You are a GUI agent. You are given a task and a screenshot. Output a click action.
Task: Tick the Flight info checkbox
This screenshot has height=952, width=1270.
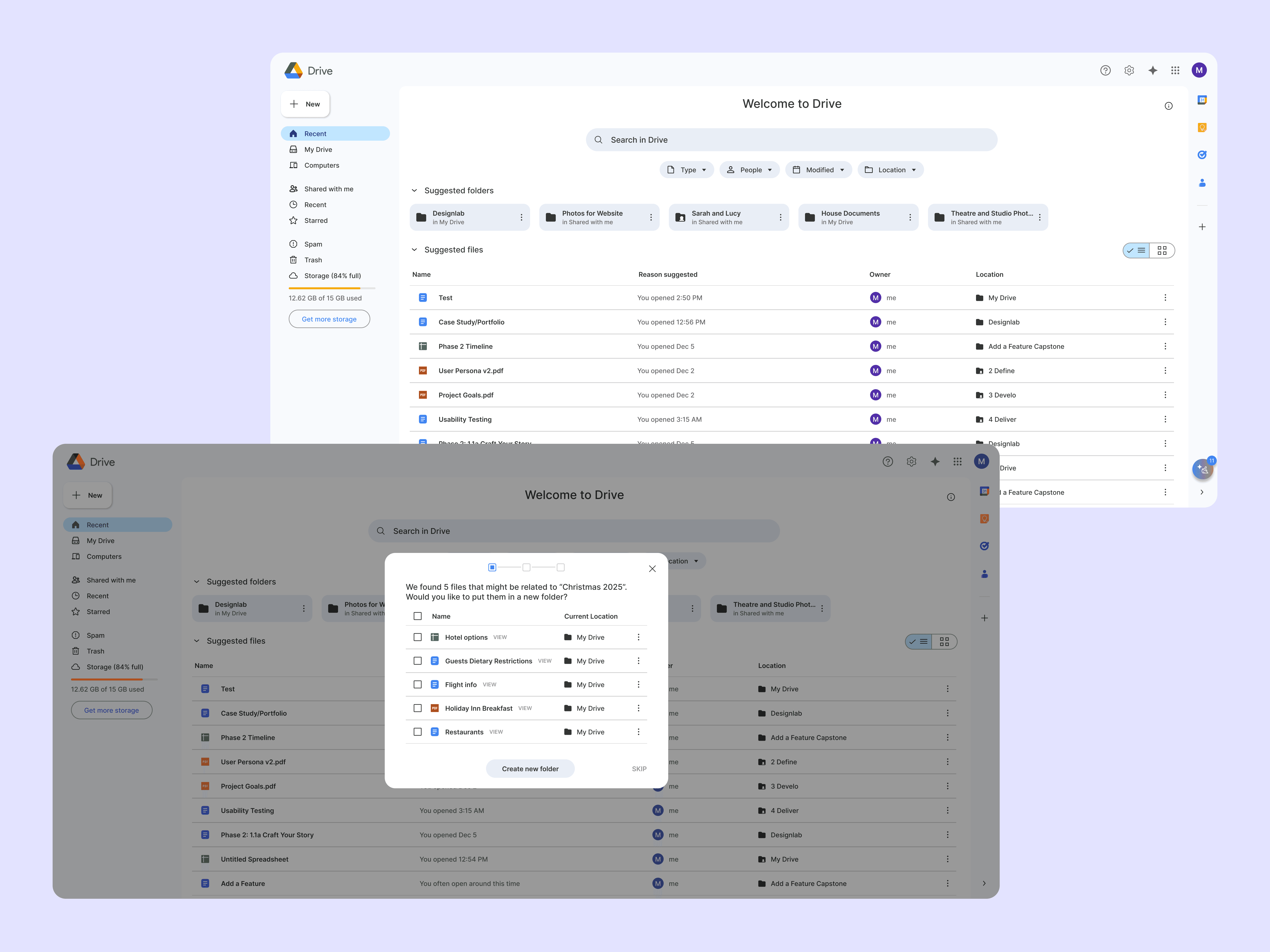point(417,685)
